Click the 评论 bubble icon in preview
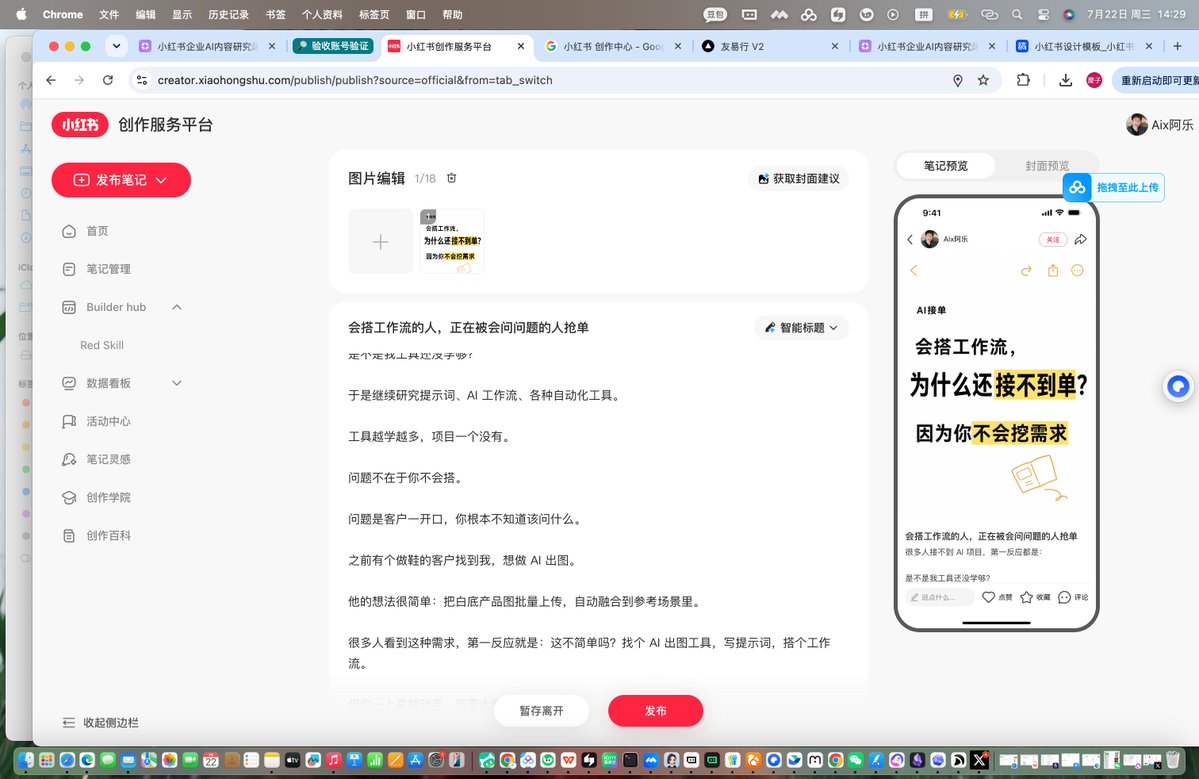The image size is (1199, 779). click(1064, 597)
